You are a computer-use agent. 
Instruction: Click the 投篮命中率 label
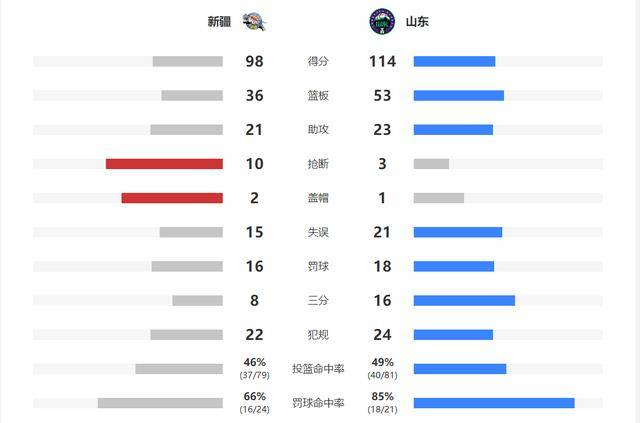318,369
